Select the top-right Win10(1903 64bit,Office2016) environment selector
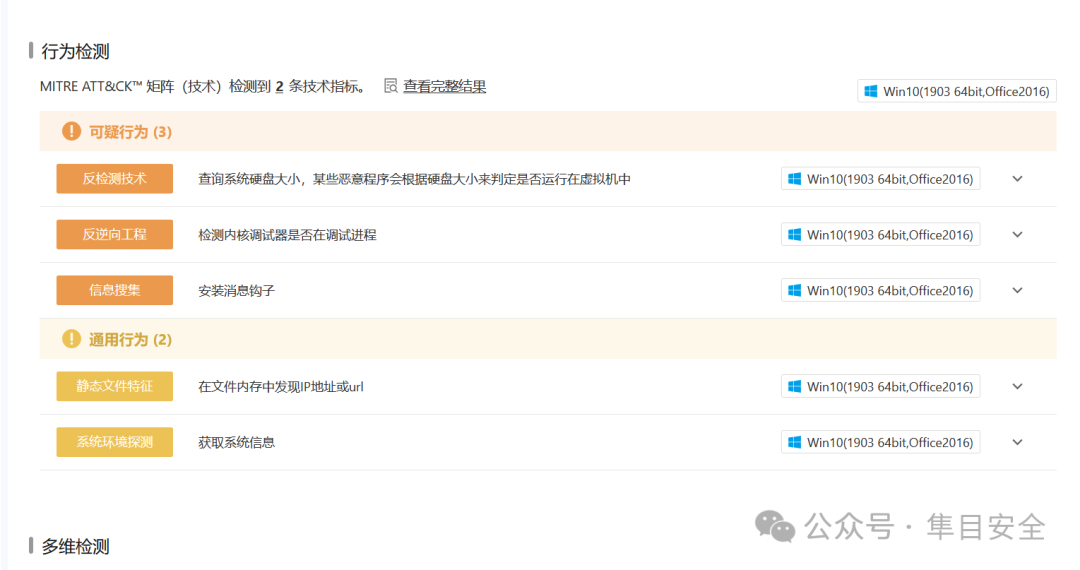Viewport: 1080px width, 570px height. [957, 91]
